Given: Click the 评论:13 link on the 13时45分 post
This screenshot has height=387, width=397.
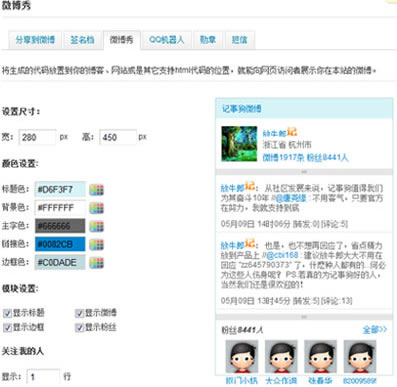Looking at the screenshot, I should coord(337,301).
